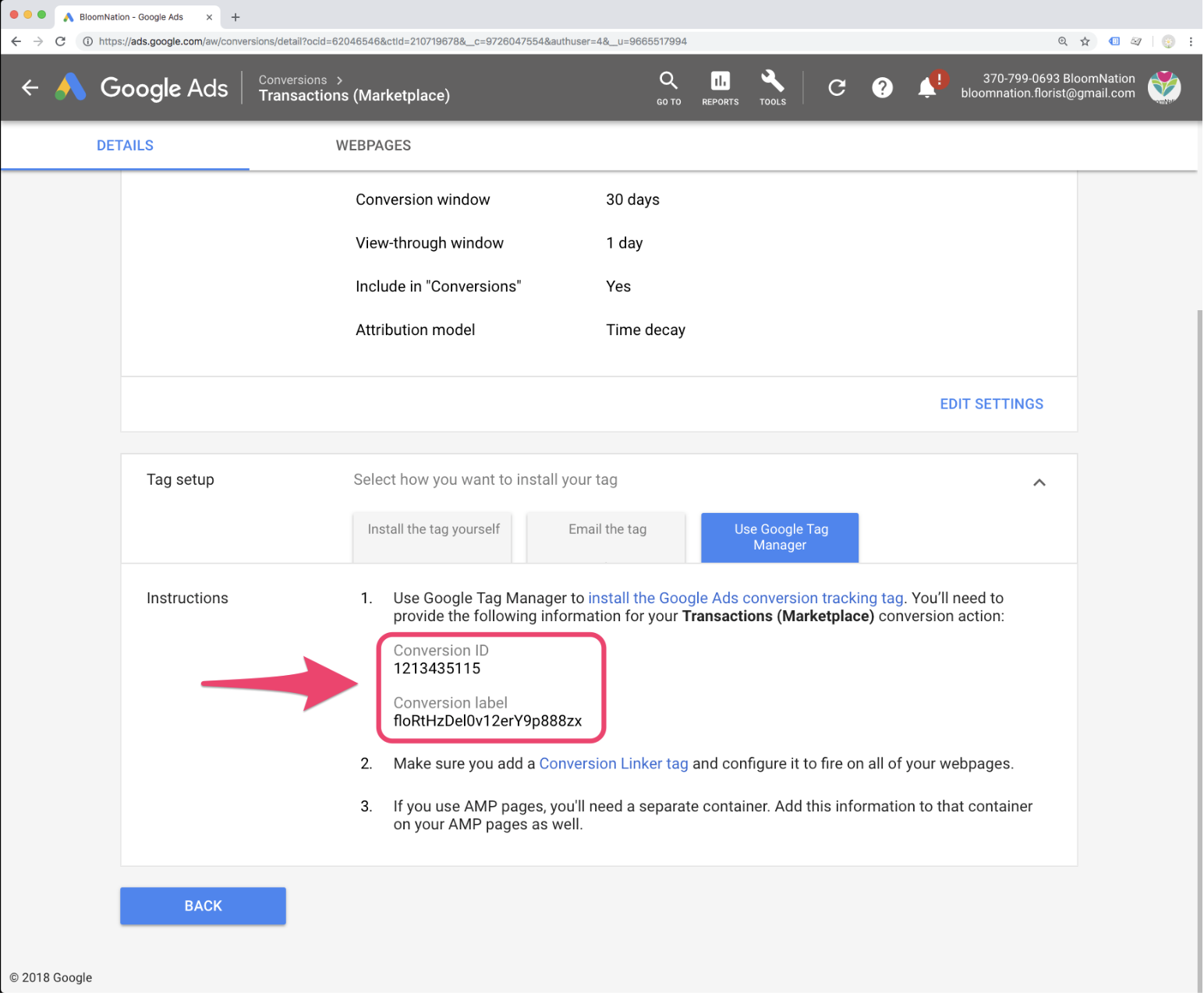Switch to the DETAILS tab
This screenshot has width=1204, height=993.
coord(125,146)
